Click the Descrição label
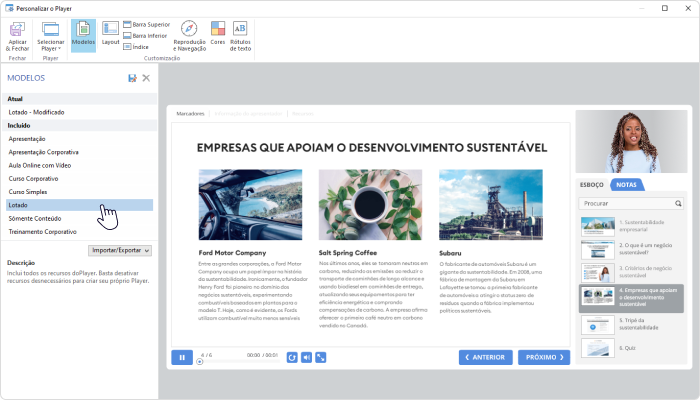Image resolution: width=700 pixels, height=400 pixels. pyautogui.click(x=21, y=263)
